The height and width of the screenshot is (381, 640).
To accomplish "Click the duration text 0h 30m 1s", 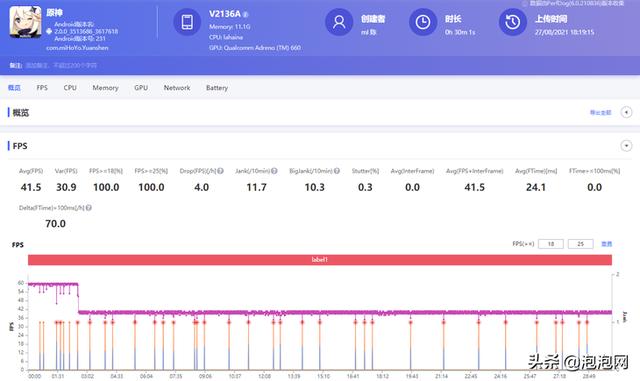I will point(460,32).
